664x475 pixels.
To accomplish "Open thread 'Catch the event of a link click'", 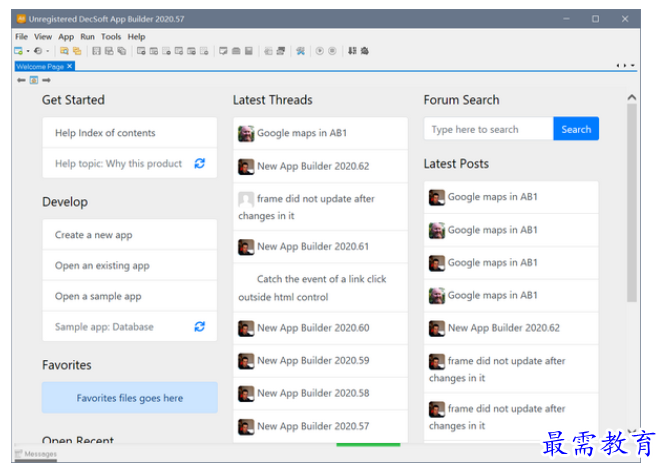I will pyautogui.click(x=320, y=287).
